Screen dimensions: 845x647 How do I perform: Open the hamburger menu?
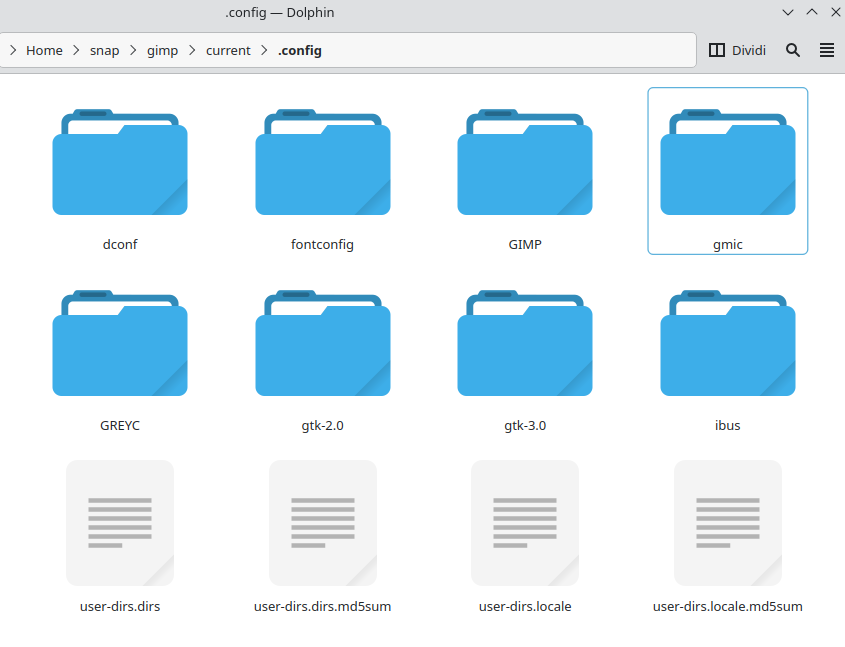pos(827,50)
